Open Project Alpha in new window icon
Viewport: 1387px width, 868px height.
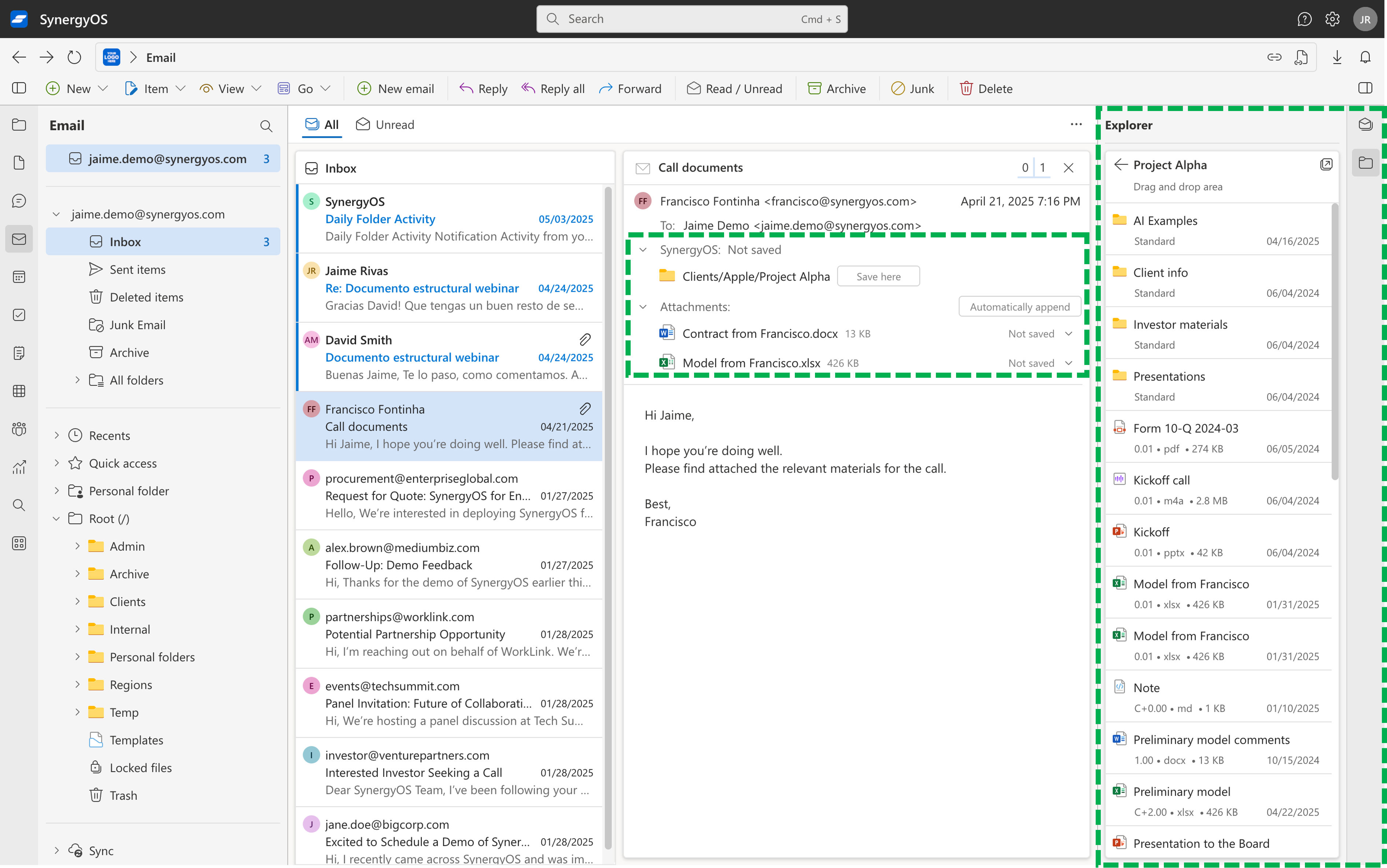point(1326,165)
